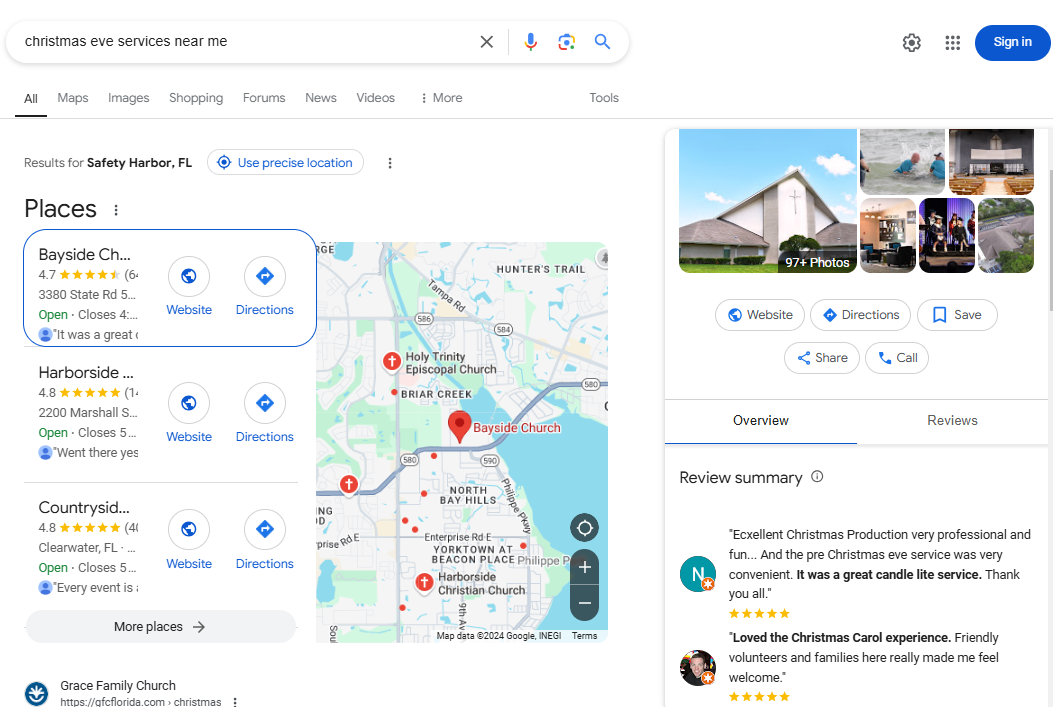Click Use precise location button
The height and width of the screenshot is (707, 1053).
285,162
